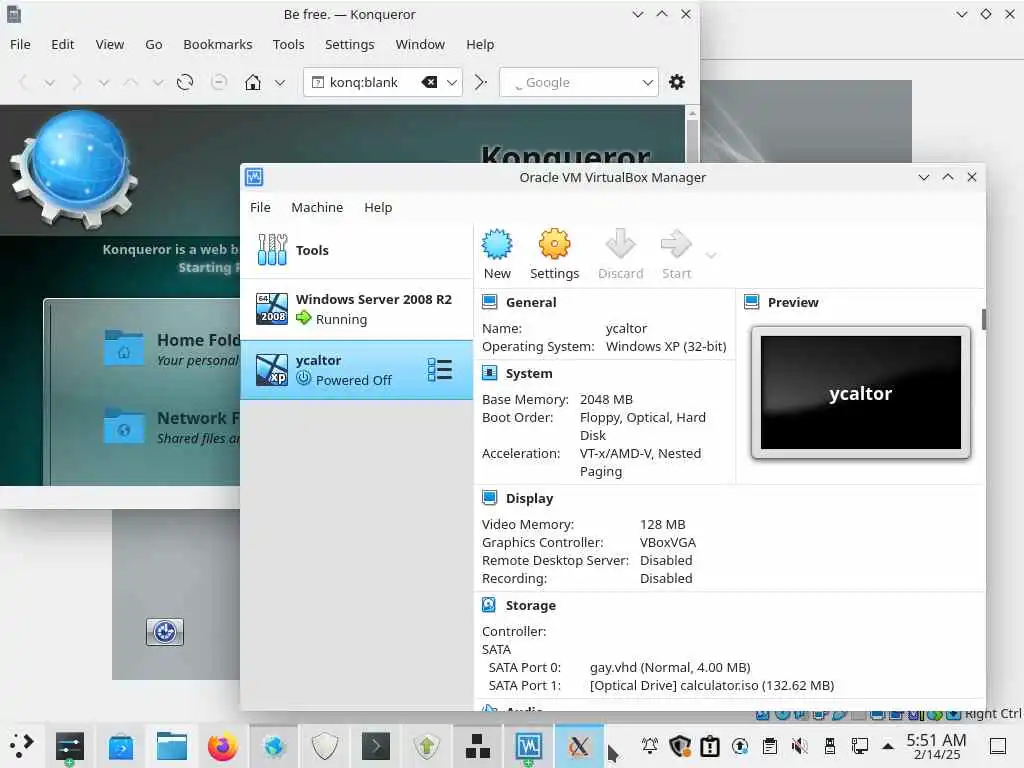Expand the back history dropdown arrow
Image resolution: width=1024 pixels, height=768 pixels.
[50, 83]
